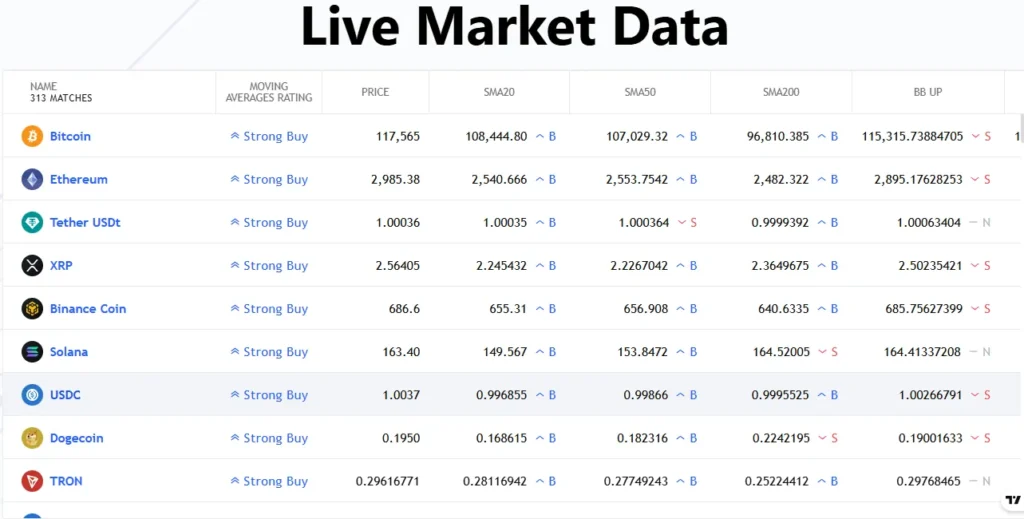Open the Binance Coin name link
Screen dimensions: 1024x519
[x=88, y=308]
